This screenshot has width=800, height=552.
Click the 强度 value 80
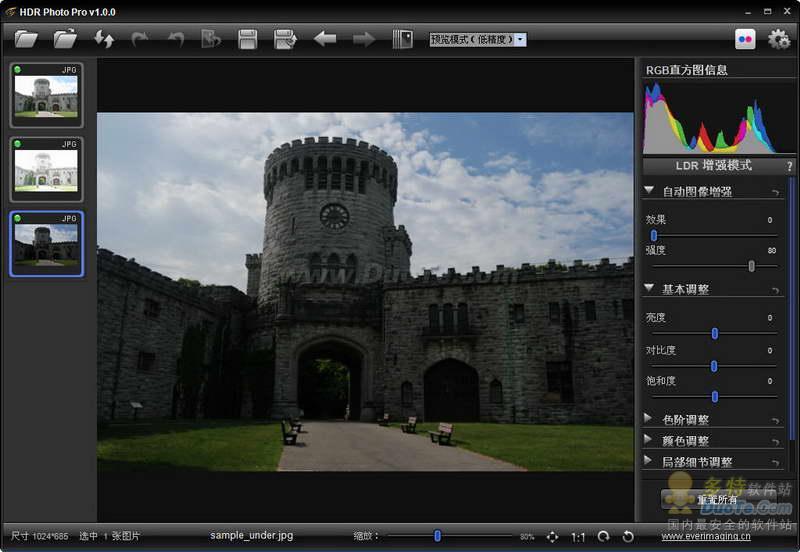tap(771, 250)
